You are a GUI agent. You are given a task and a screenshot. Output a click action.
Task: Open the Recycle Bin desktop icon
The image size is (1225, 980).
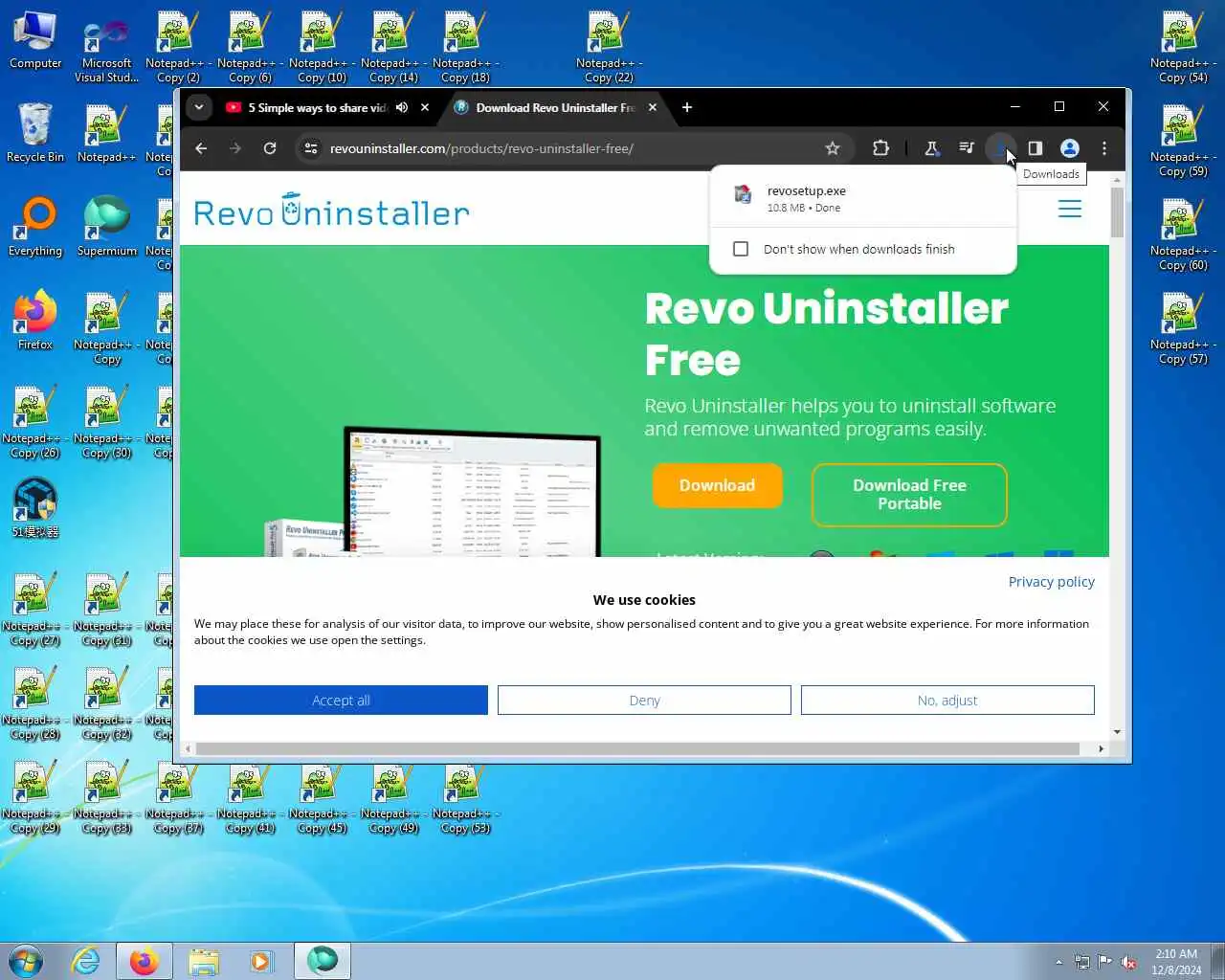tap(35, 132)
